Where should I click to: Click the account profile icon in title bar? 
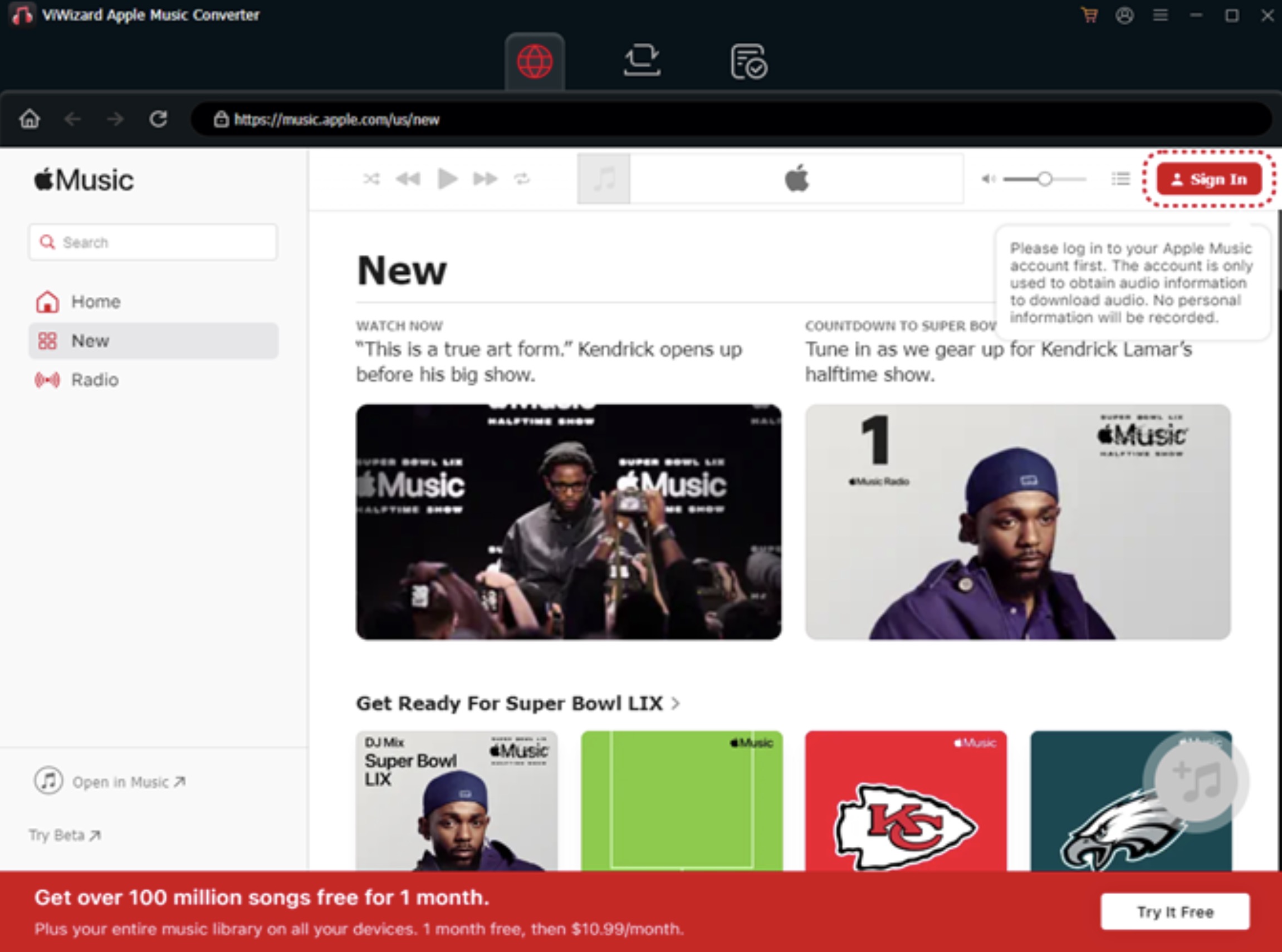pyautogui.click(x=1124, y=15)
